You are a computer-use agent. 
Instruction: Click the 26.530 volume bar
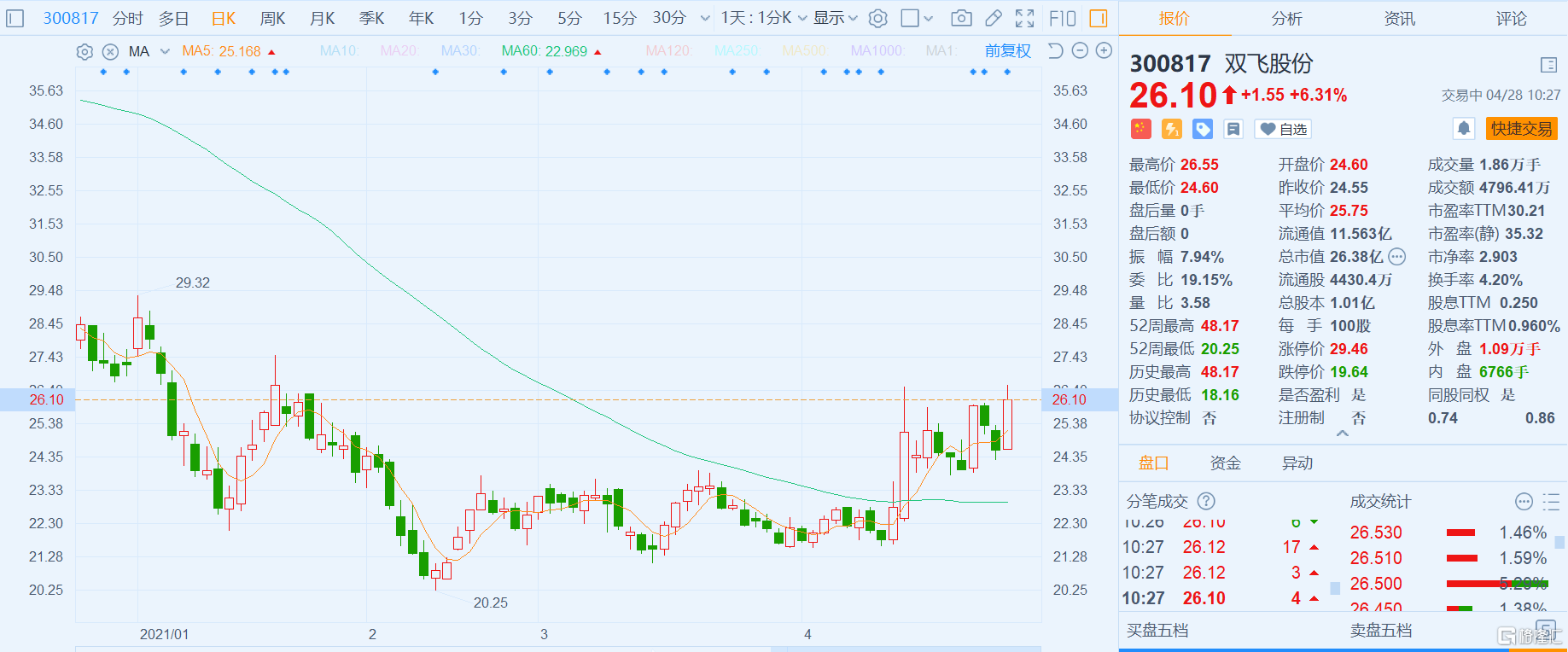[x=1461, y=533]
